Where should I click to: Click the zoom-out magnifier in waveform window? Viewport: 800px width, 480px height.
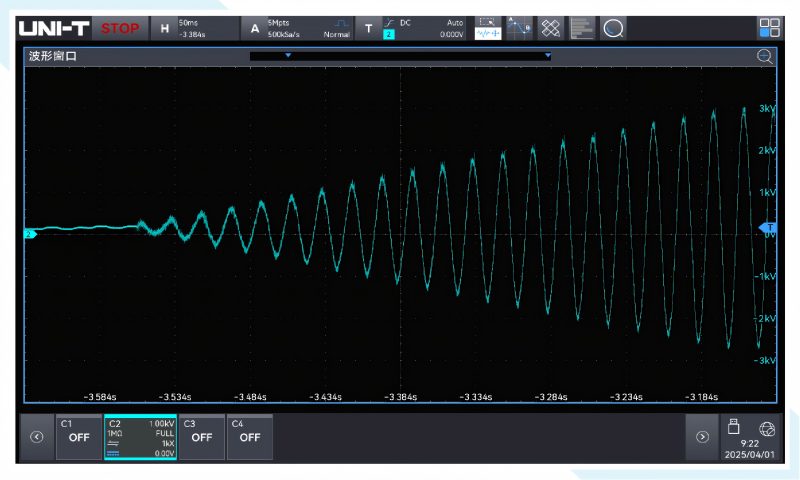click(x=764, y=56)
